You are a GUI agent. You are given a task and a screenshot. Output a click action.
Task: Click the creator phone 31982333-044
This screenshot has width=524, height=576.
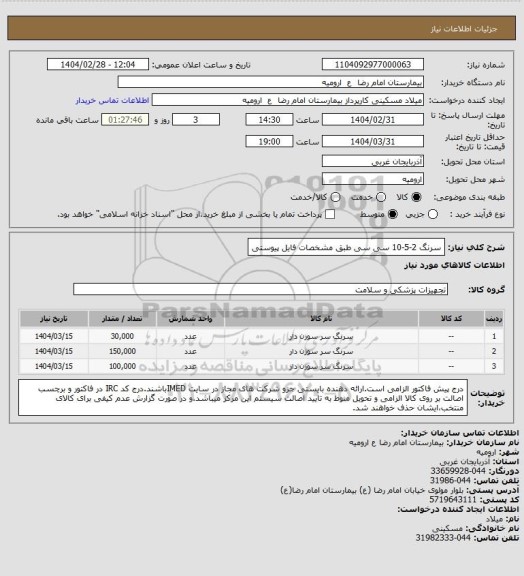pyautogui.click(x=443, y=538)
